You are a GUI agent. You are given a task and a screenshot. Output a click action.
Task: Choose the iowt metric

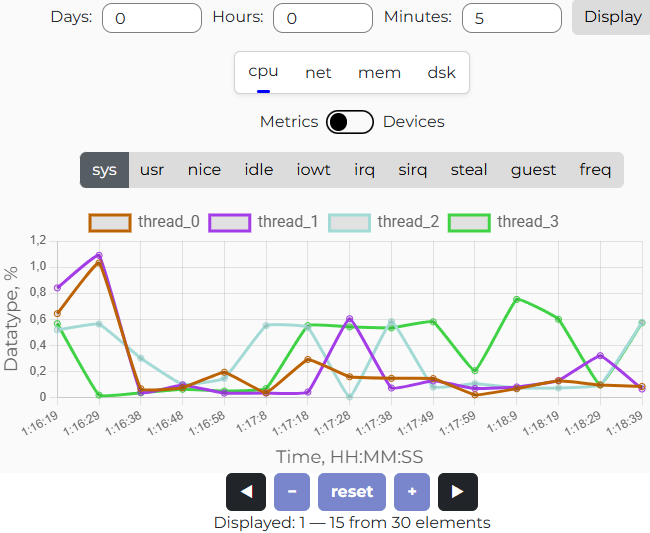click(x=313, y=170)
